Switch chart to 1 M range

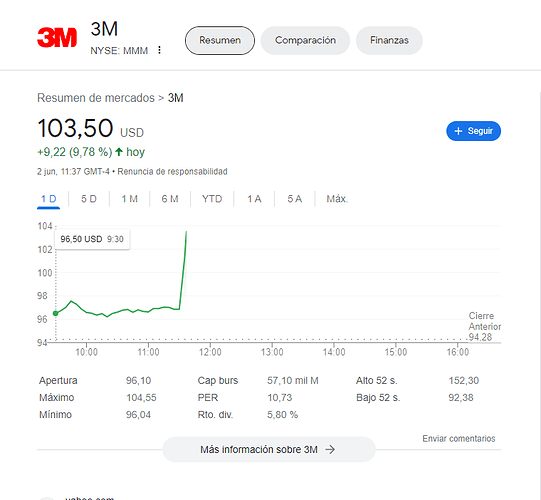(130, 199)
